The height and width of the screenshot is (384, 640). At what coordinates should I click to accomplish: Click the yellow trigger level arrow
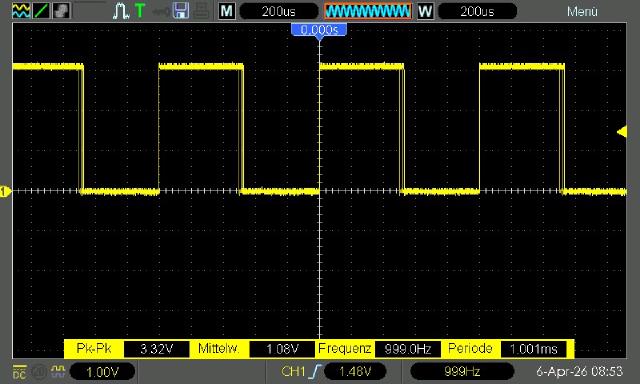[622, 132]
